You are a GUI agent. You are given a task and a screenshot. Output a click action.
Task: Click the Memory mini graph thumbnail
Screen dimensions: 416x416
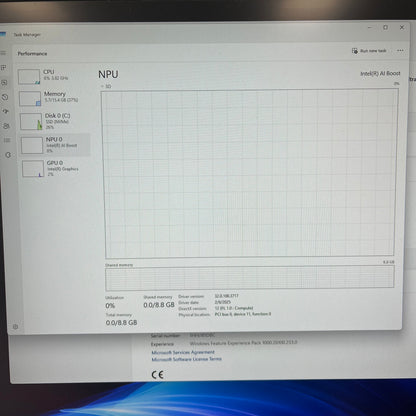click(30, 99)
